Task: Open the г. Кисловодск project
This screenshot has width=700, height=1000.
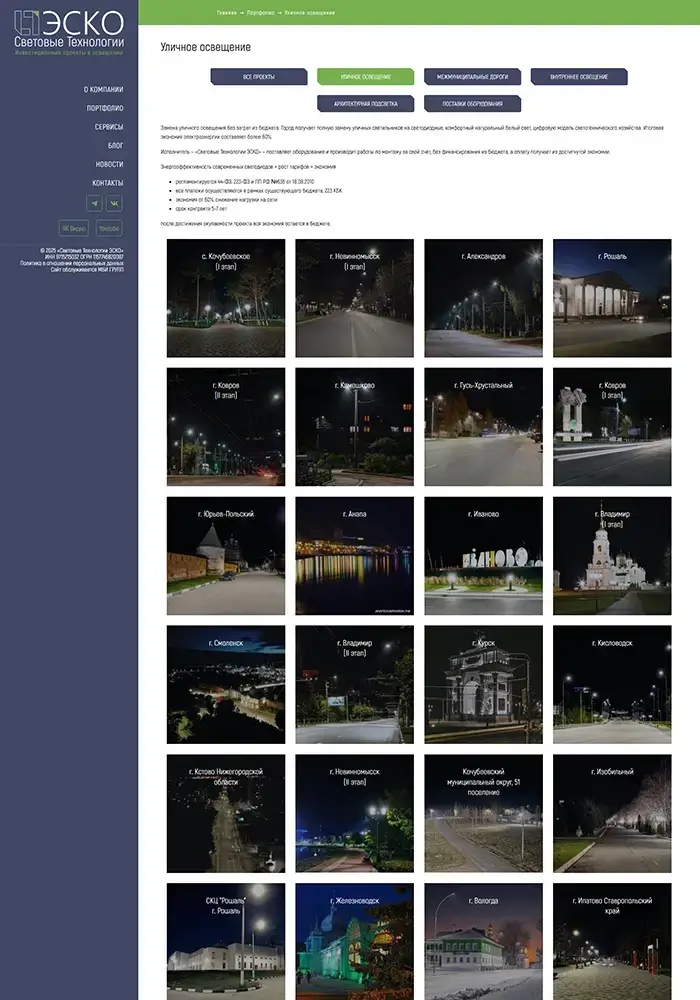Action: [612, 685]
